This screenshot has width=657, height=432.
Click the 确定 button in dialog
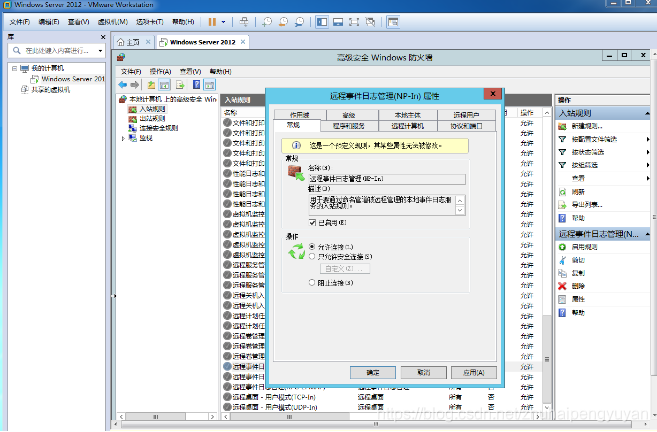pyautogui.click(x=373, y=372)
